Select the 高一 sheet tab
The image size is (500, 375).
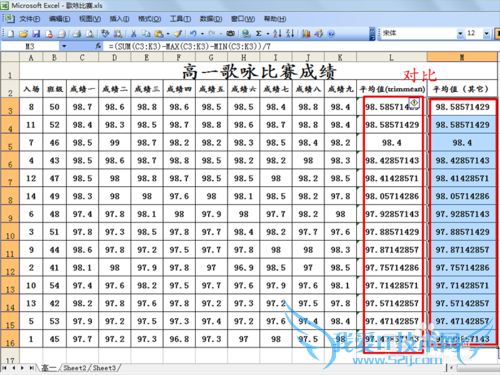coord(49,368)
